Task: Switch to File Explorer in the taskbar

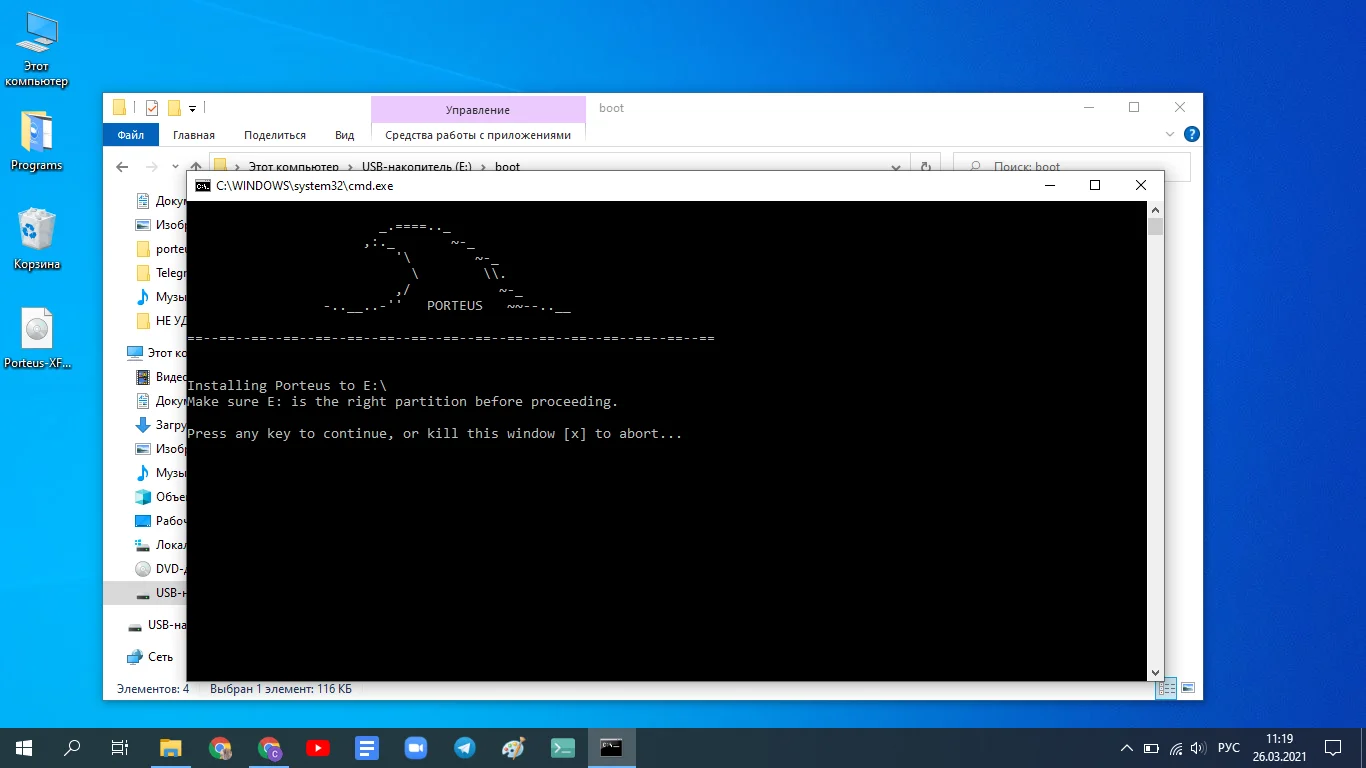Action: [x=171, y=747]
